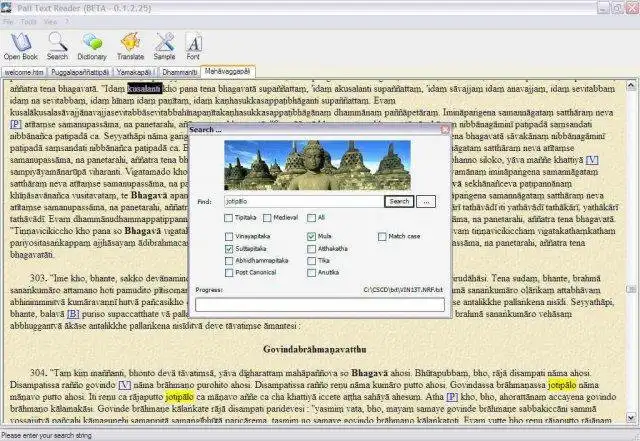Open the View menu
This screenshot has height=441, width=640.
(50, 22)
